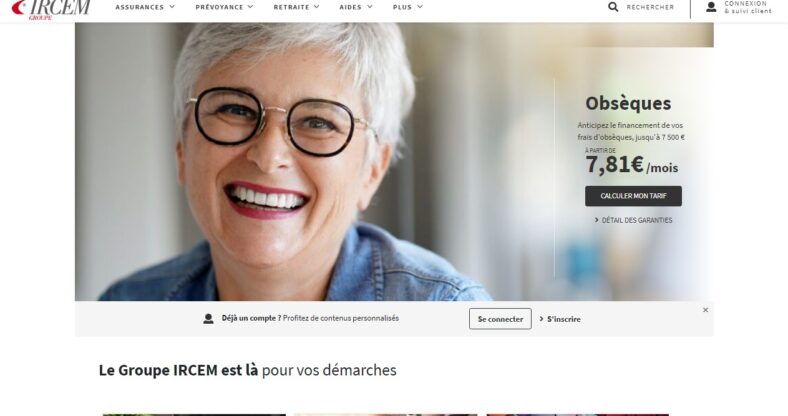Open Connexion & suivi client
Viewport: 788px width, 416px height.
point(748,7)
